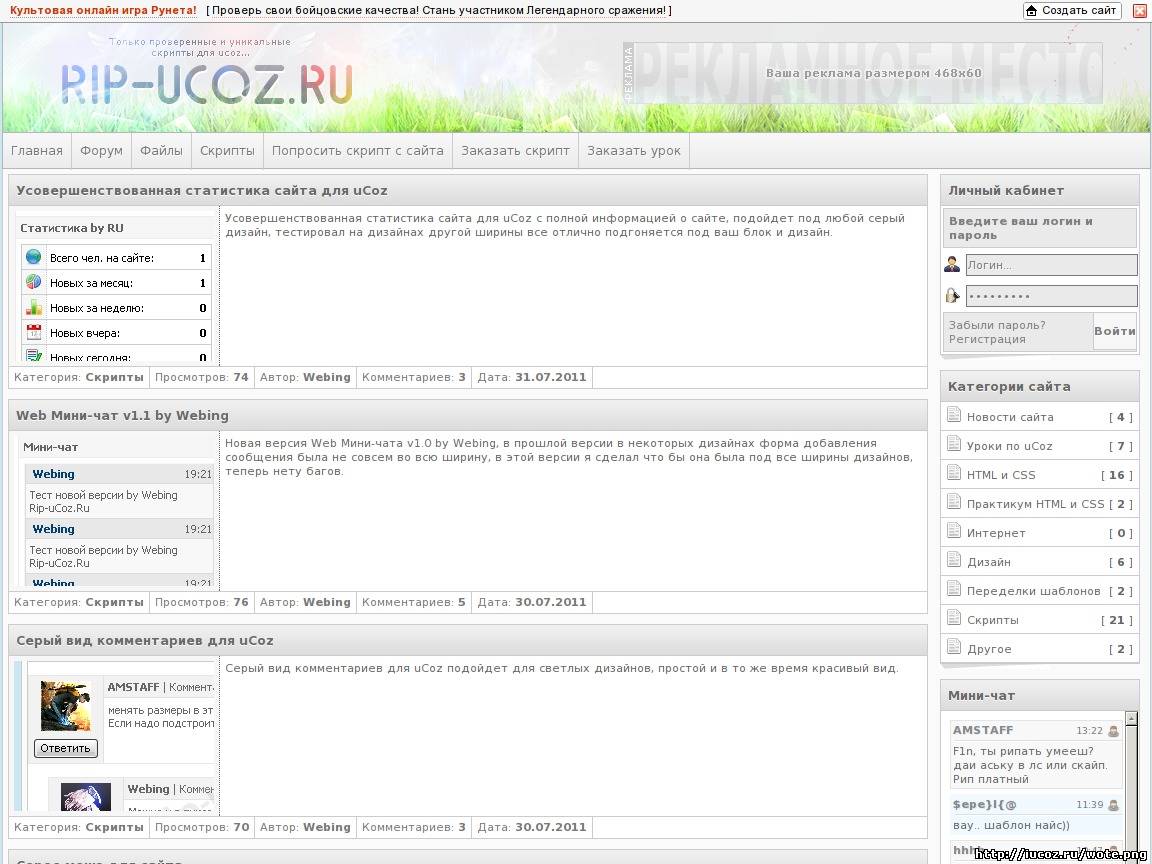Image resolution: width=1152 pixels, height=864 pixels.
Task: Click the document icon beside Практикум HTML и CSS
Action: tap(954, 502)
